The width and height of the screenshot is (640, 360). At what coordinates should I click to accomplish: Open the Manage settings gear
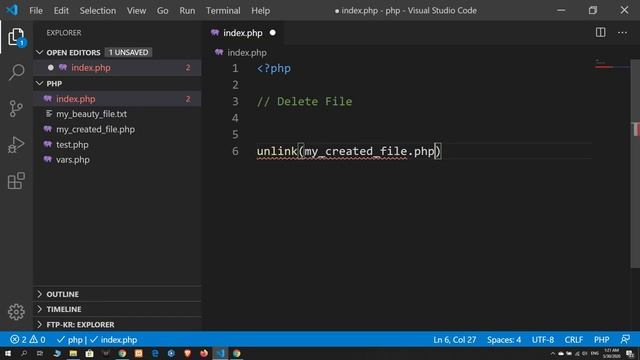tap(16, 312)
